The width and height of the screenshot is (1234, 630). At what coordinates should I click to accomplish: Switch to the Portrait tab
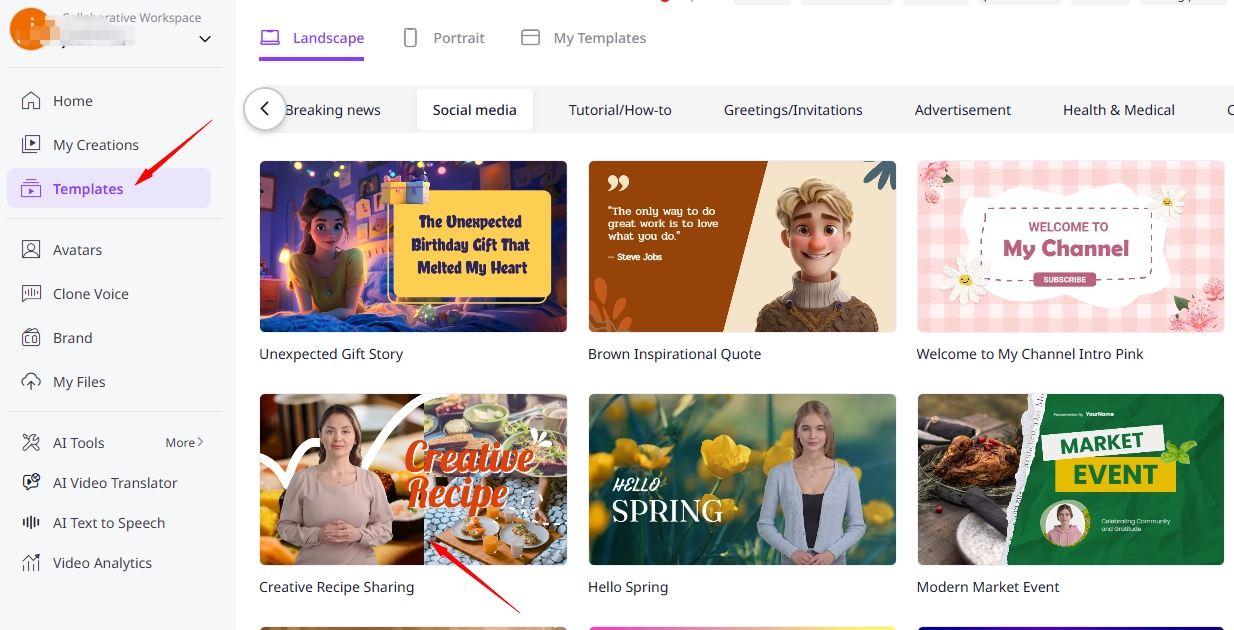[x=443, y=38]
